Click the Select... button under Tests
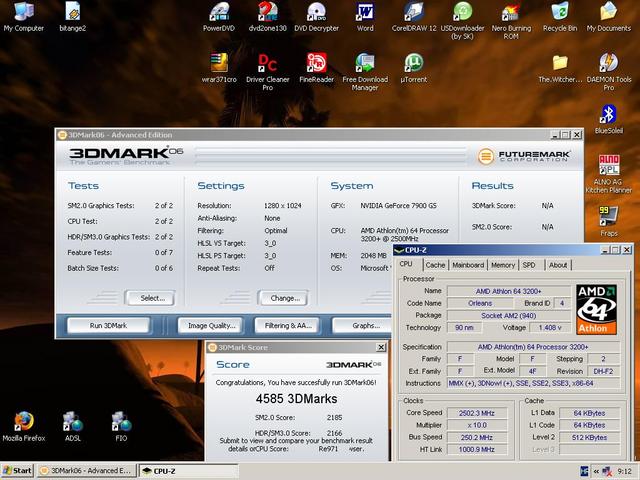640x480 pixels. click(152, 298)
